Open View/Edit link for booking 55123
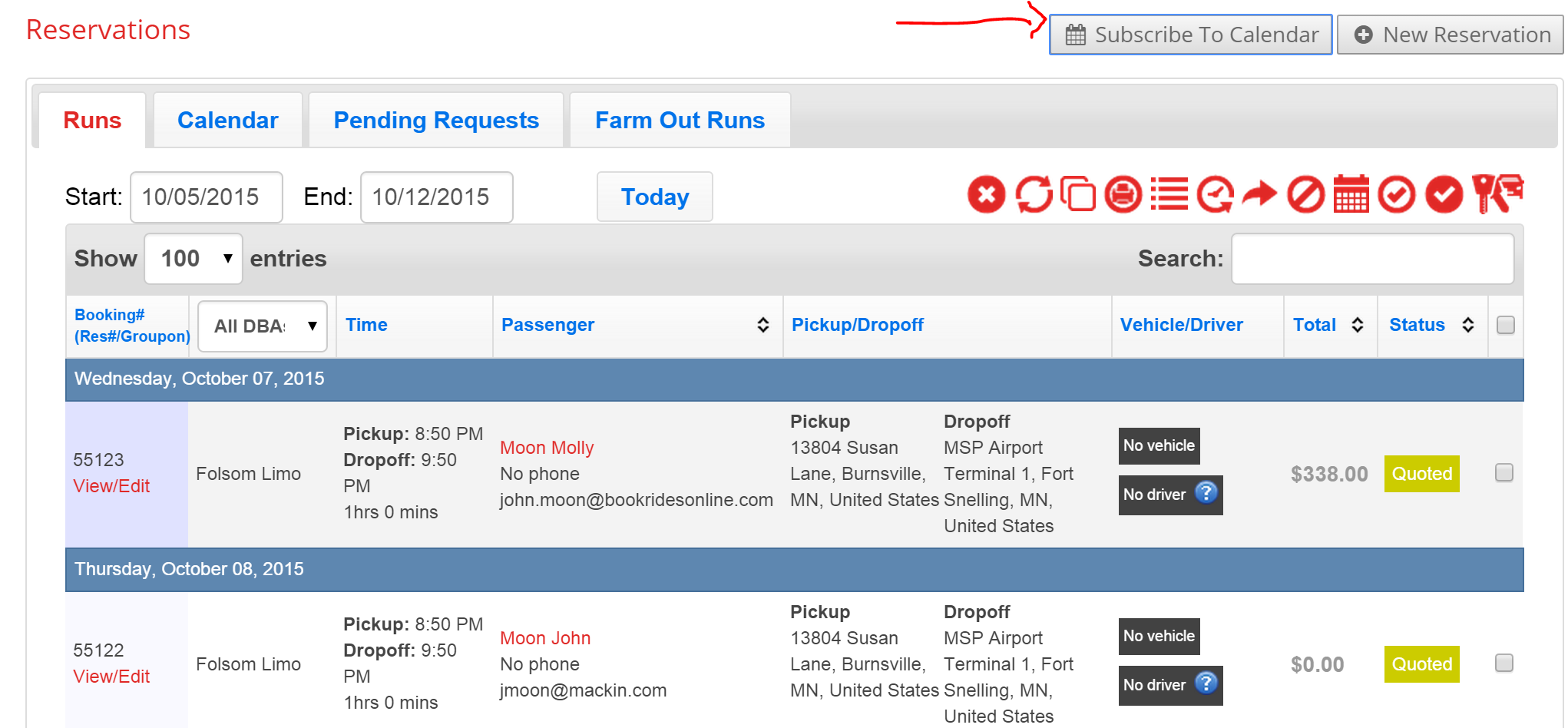Screen dimensions: 1568x728 coord(111,486)
